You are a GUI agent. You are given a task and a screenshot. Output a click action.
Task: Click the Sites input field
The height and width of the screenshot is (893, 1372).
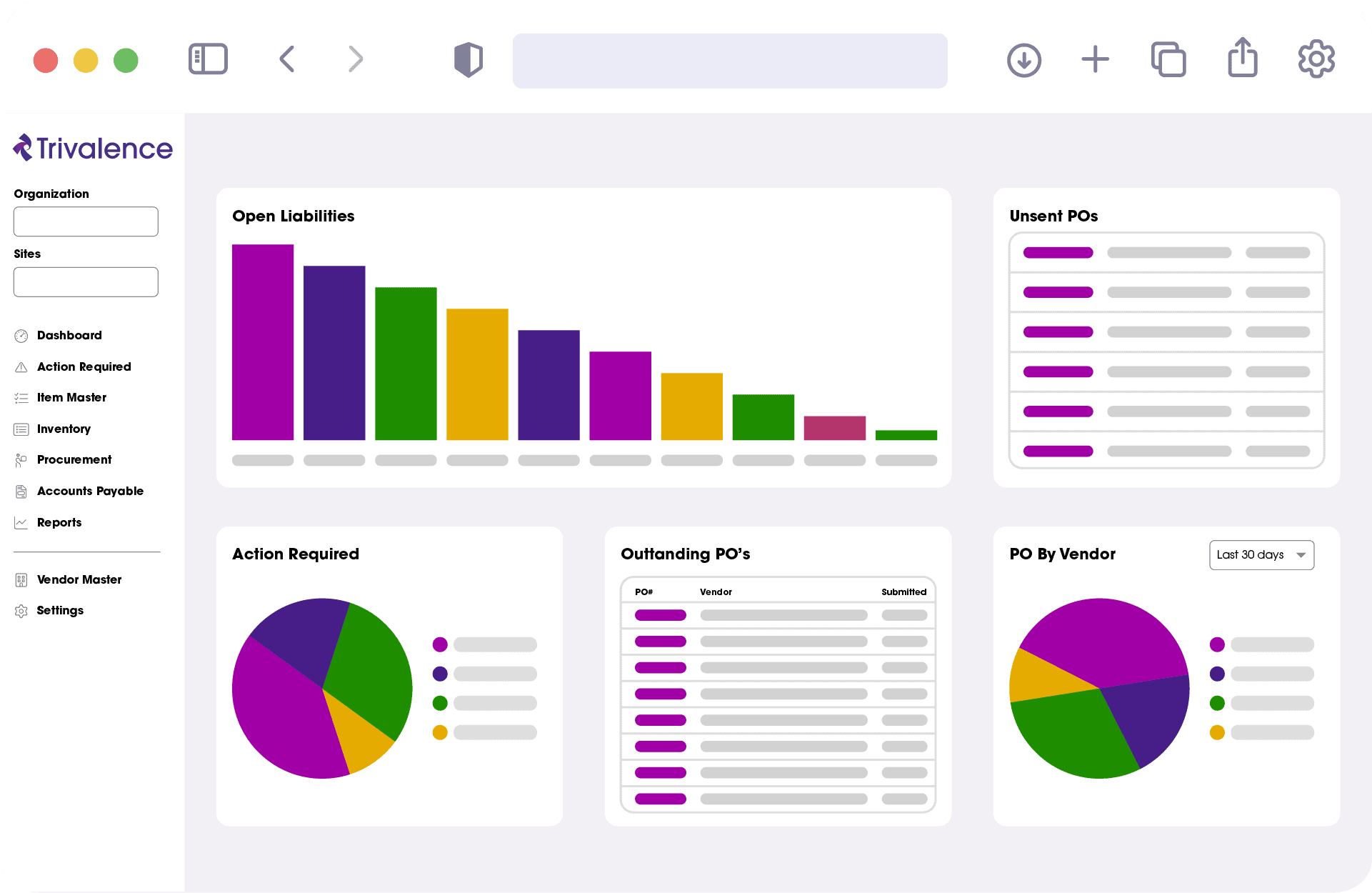pos(86,281)
